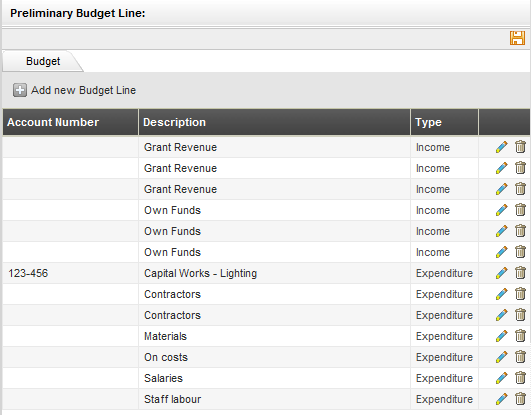Edit the Capital Works - Lighting row
The height and width of the screenshot is (415, 531).
[502, 273]
